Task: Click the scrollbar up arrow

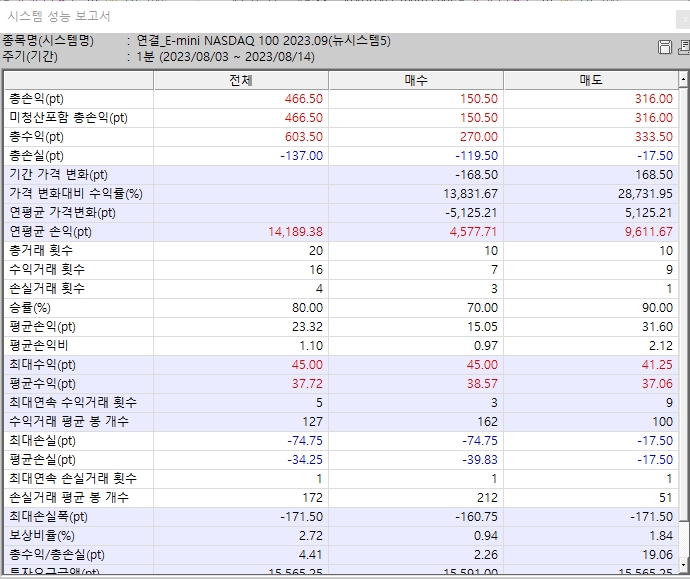Action: coord(684,78)
